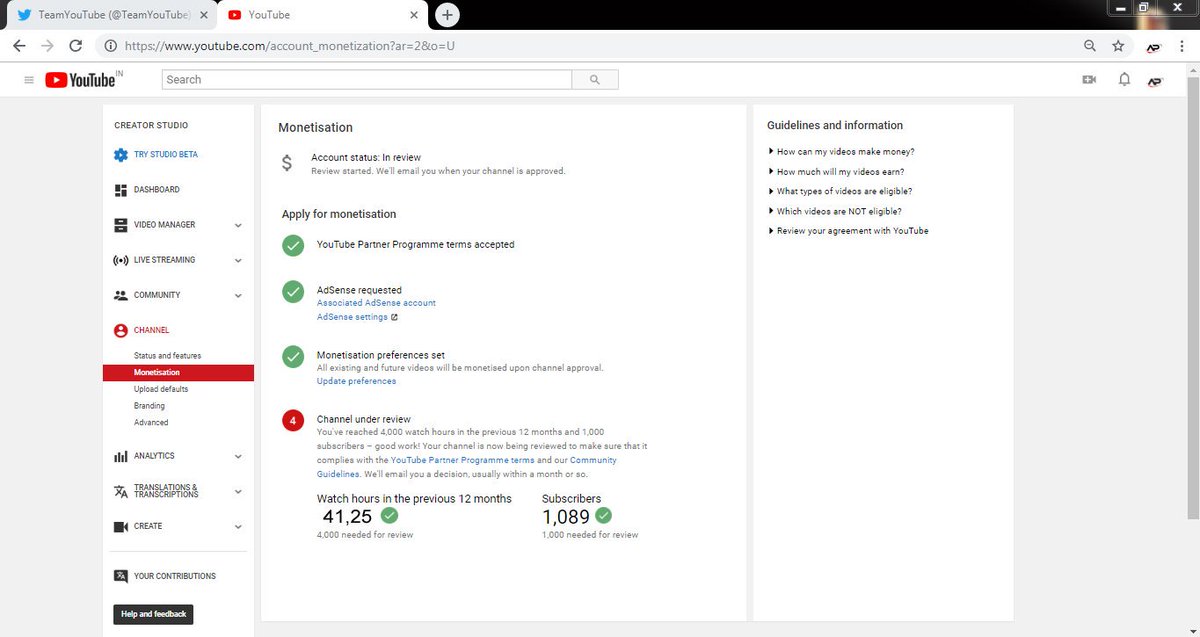The image size is (1200, 637).
Task: Open Status and features page
Action: 167,356
